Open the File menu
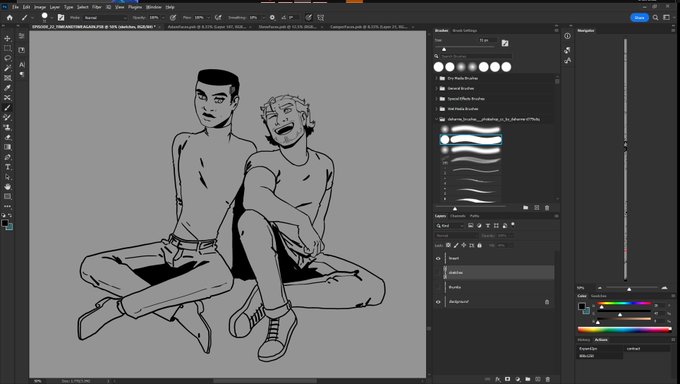This screenshot has width=680, height=384. click(x=15, y=7)
